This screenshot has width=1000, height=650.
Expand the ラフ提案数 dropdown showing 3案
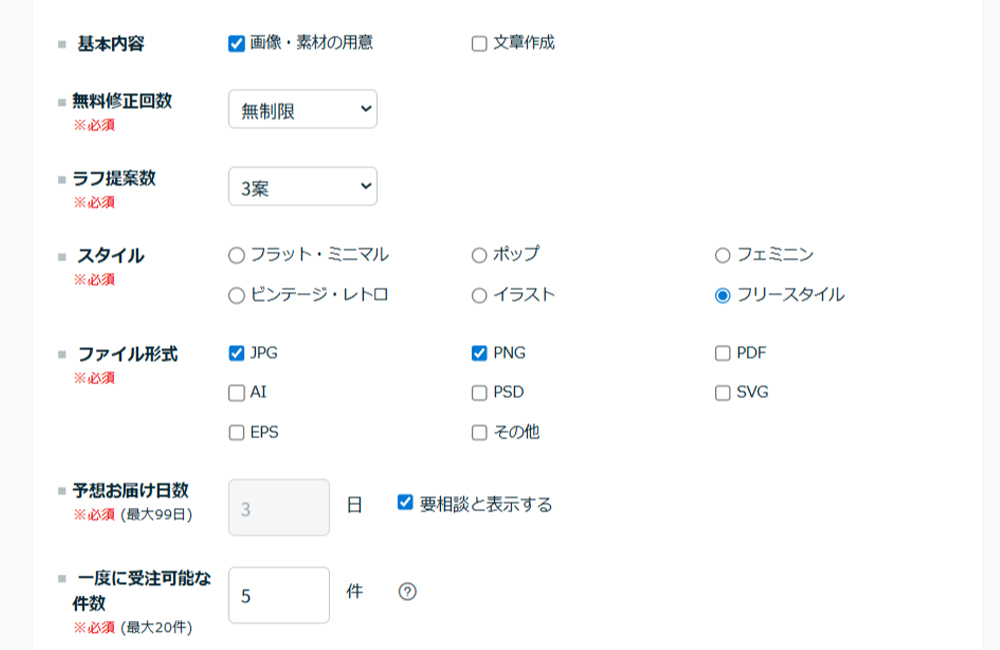click(303, 186)
